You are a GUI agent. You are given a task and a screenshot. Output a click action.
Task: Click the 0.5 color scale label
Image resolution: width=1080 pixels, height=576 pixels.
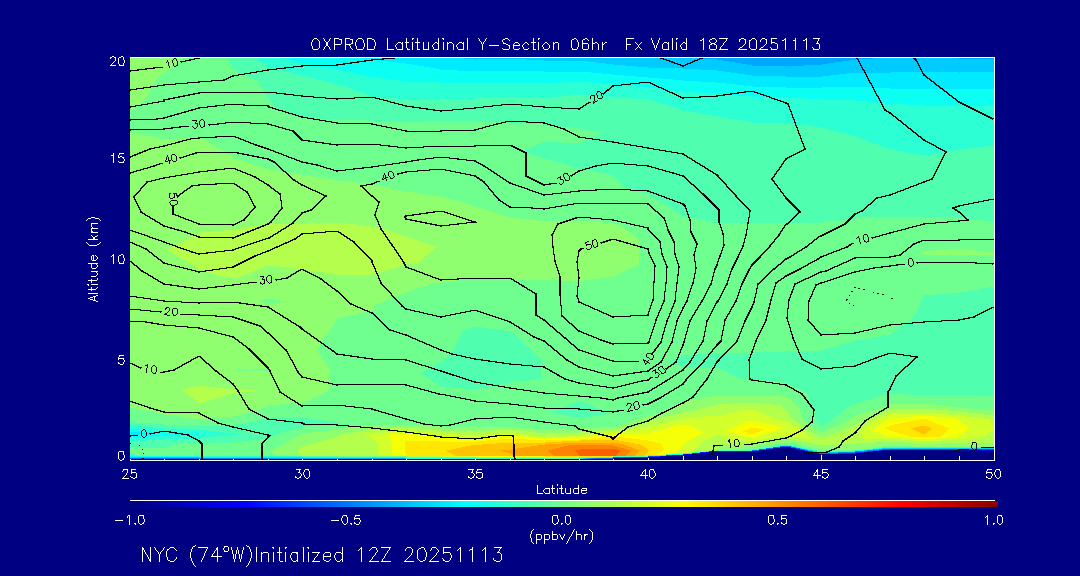778,520
